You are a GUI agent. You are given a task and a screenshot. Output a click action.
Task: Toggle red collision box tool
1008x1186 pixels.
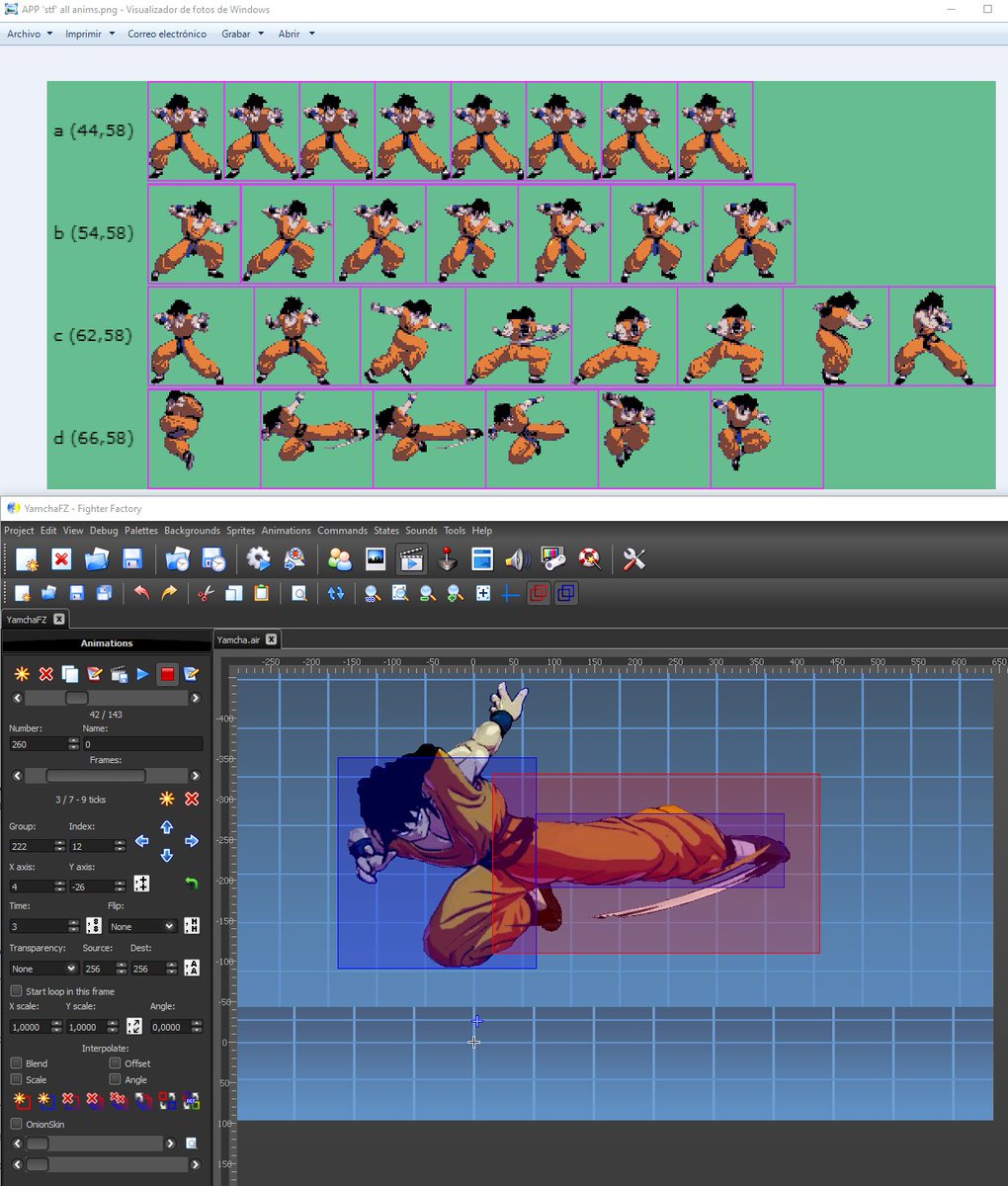coord(538,593)
